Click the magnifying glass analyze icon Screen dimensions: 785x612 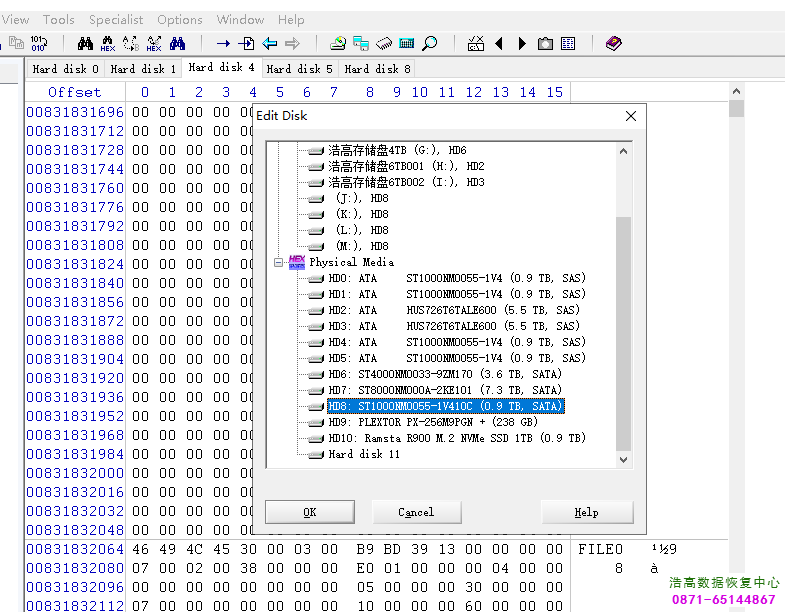[430, 43]
